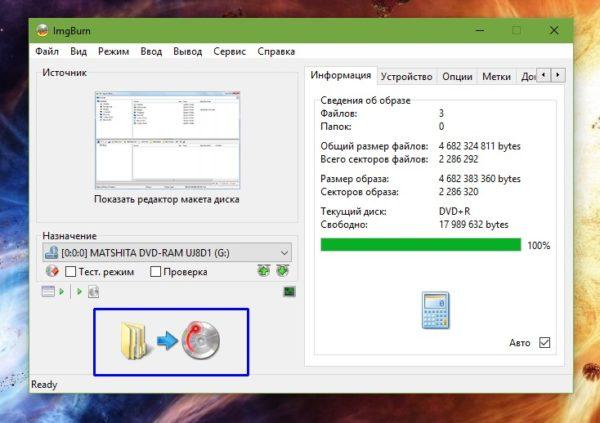Screen dimensions: 600x423
Task: Click the green 100% capacity progress bar
Action: 421,245
